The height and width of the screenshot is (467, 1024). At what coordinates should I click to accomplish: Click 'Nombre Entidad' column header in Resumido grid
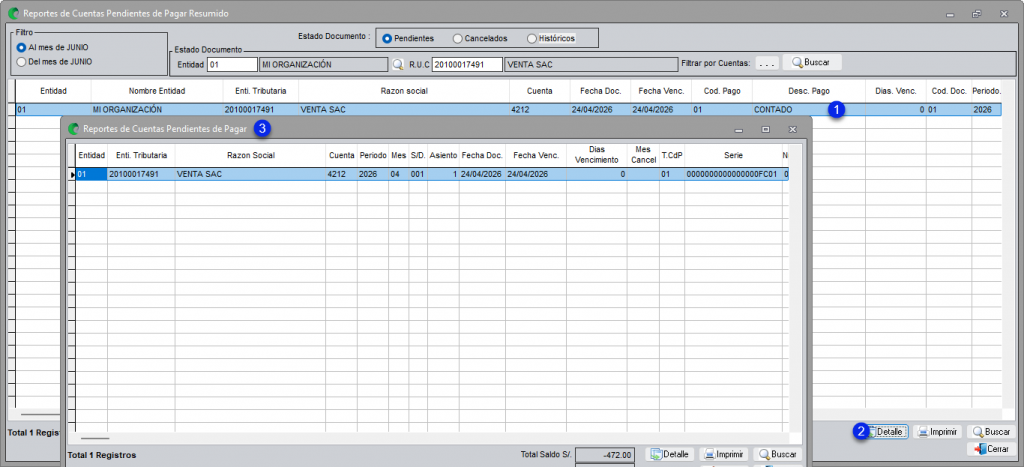157,91
